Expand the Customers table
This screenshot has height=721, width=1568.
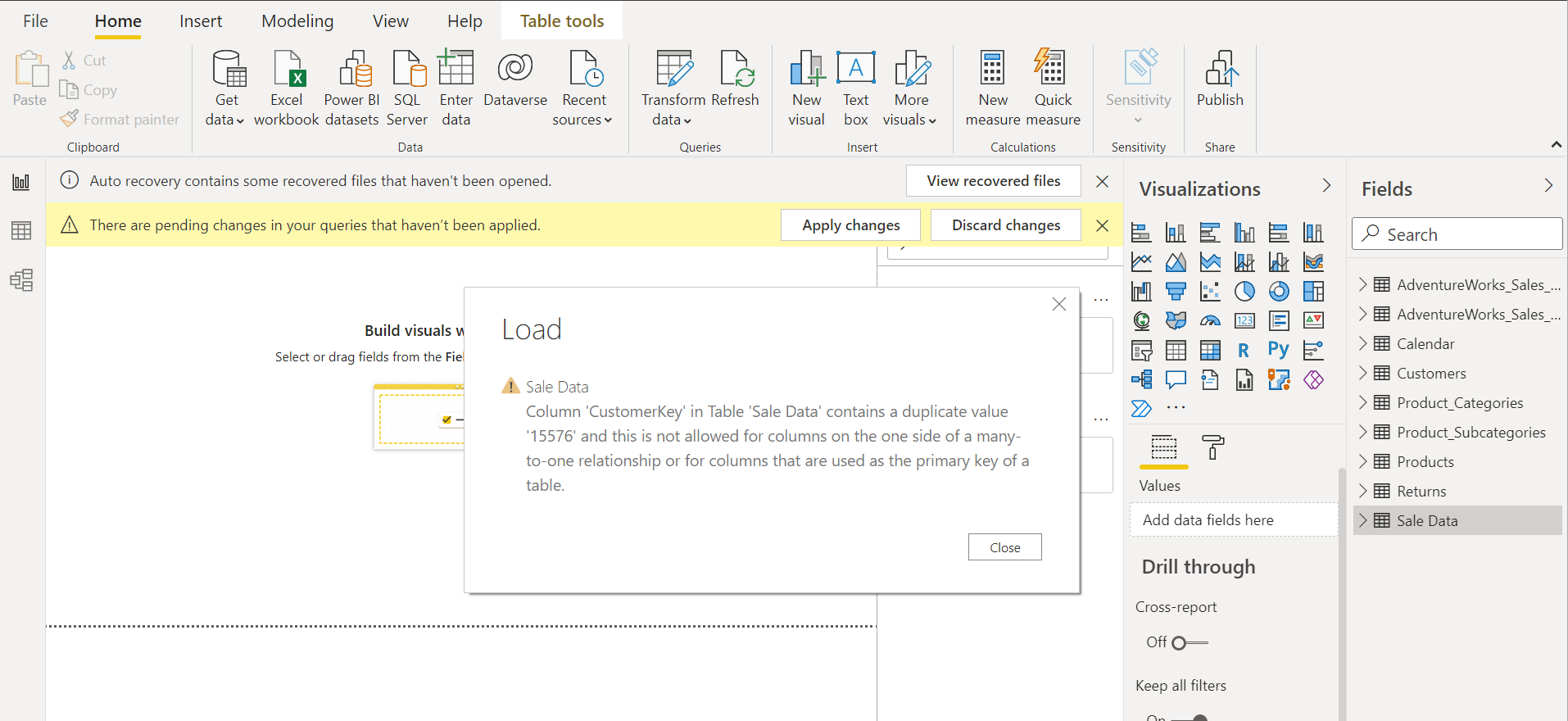click(x=1363, y=373)
